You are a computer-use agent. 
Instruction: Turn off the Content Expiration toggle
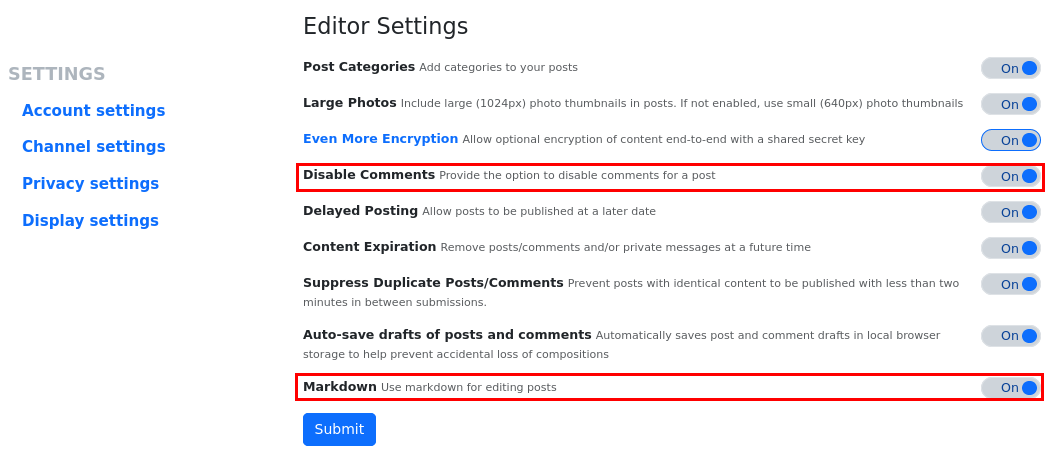point(1010,248)
